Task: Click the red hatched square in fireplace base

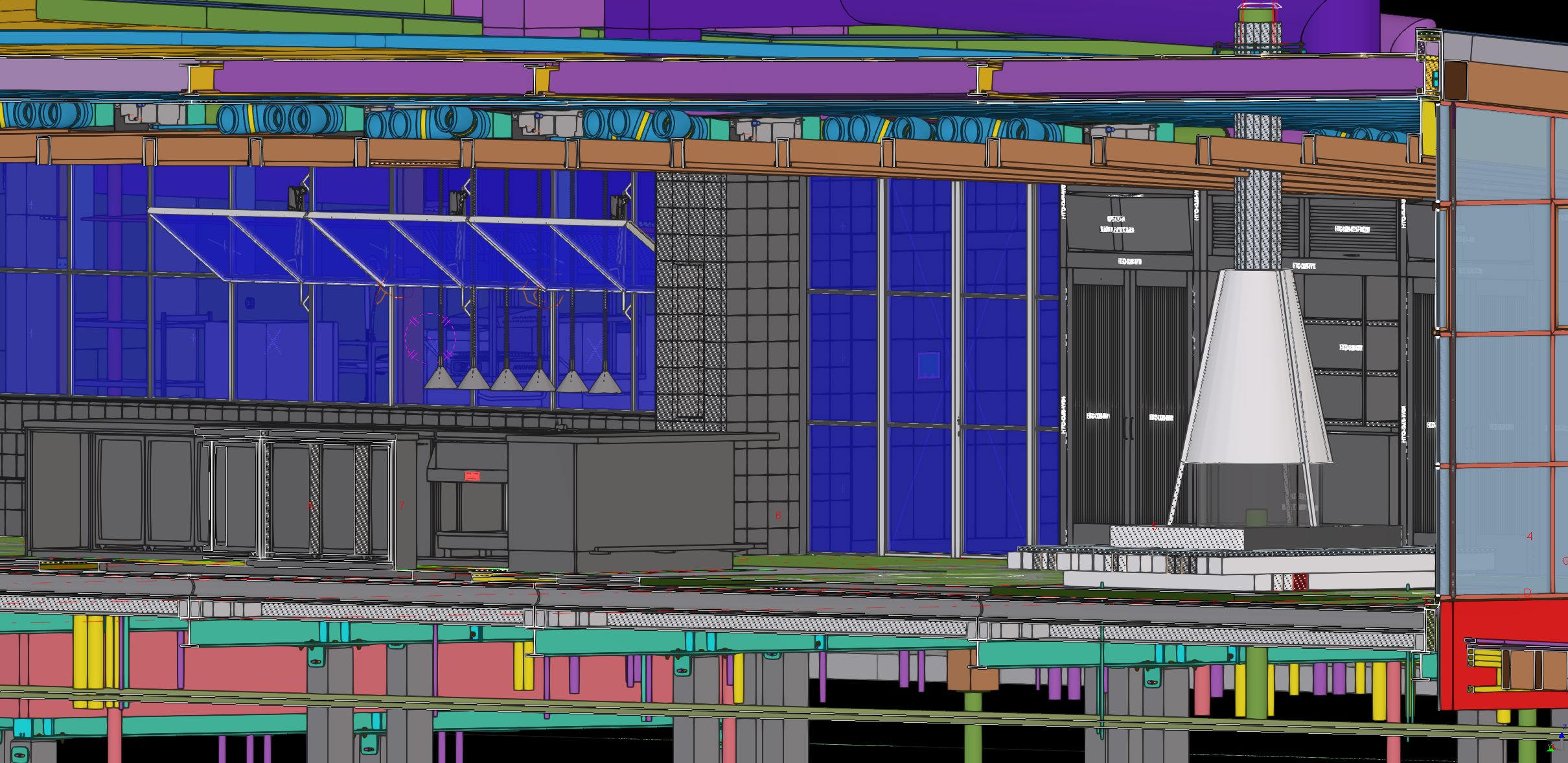Action: coord(1300,581)
